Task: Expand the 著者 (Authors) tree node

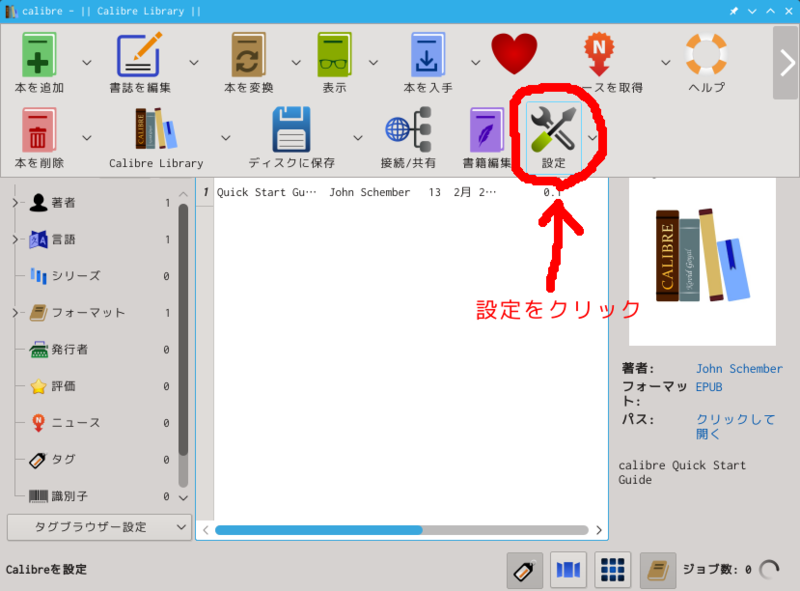Action: (x=15, y=203)
